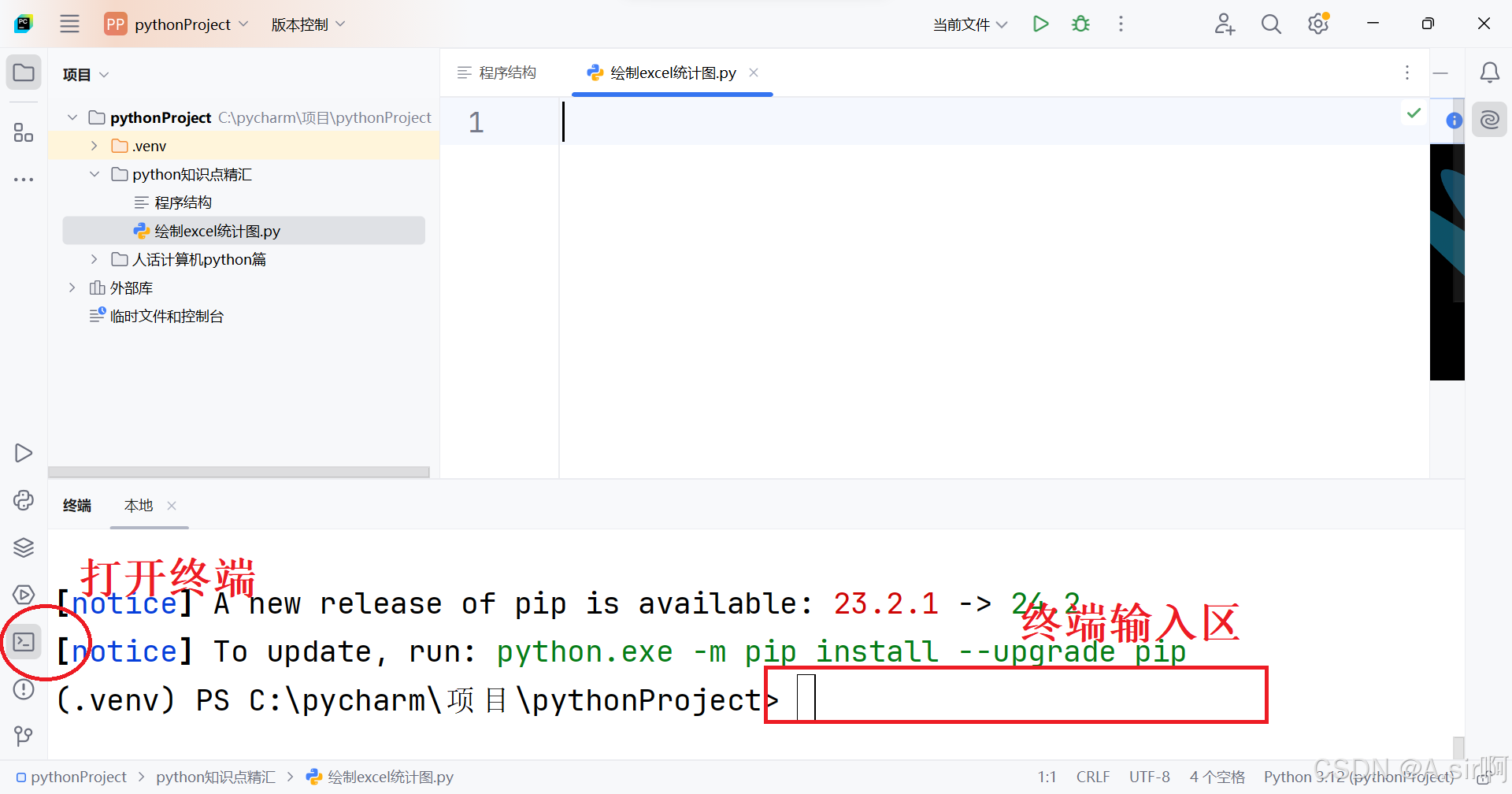Open the Settings gear icon
This screenshot has width=1512, height=794.
coord(1317,24)
